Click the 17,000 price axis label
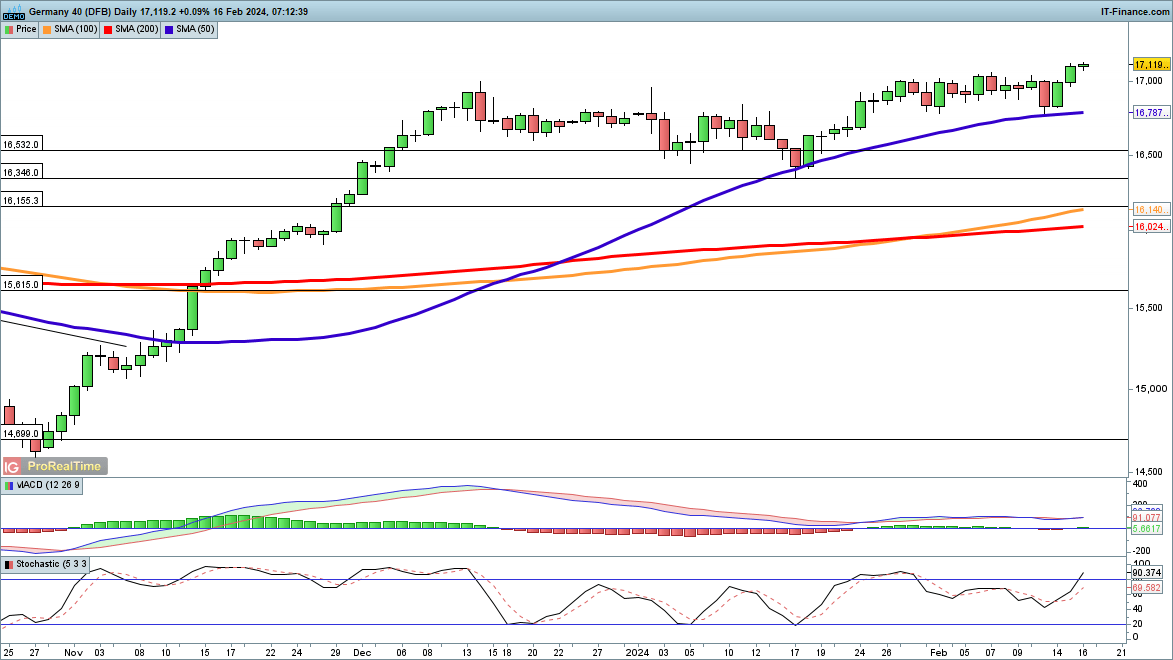The image size is (1173, 660). [x=1149, y=81]
